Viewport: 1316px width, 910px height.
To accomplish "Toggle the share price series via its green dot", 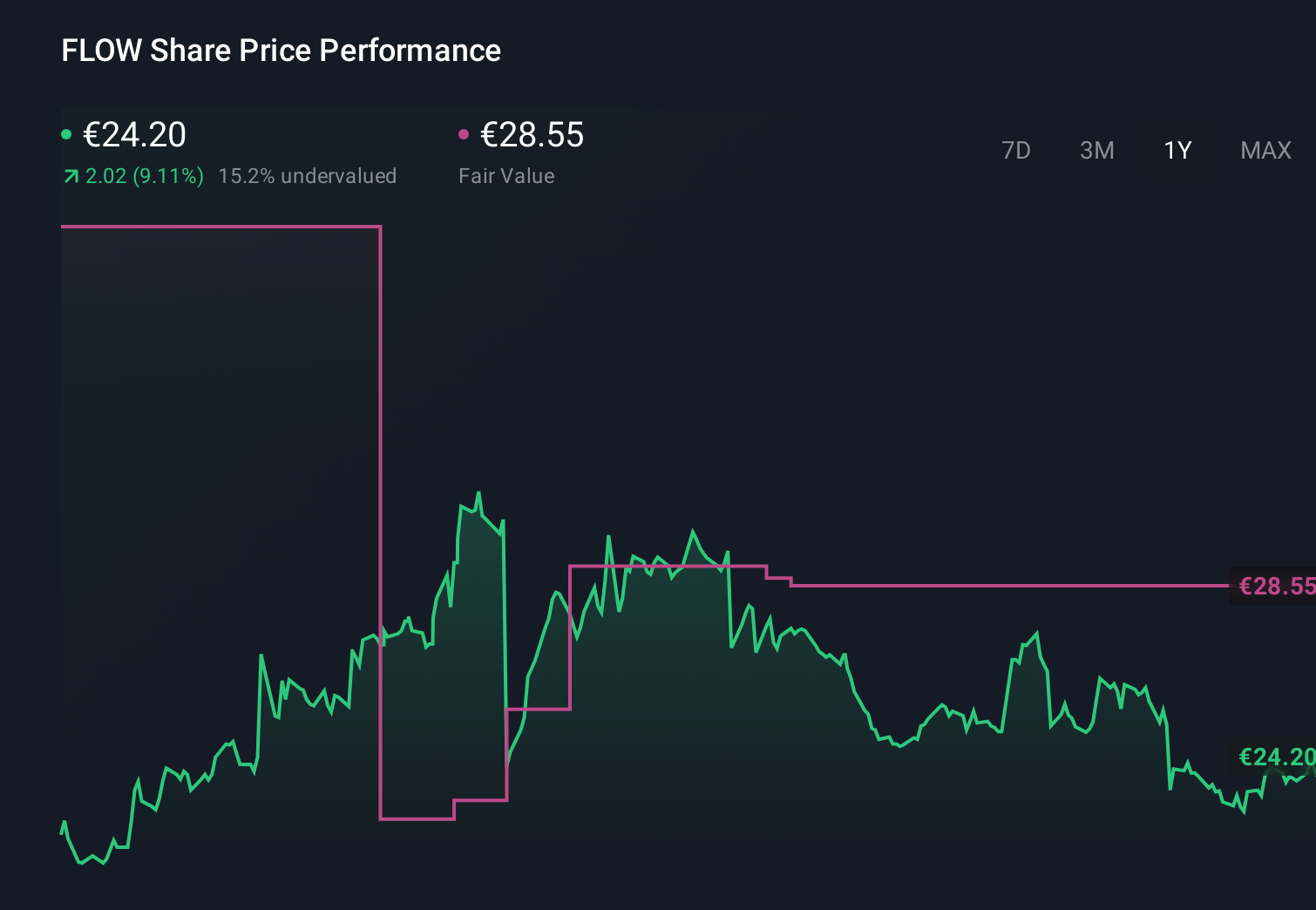I will point(66,133).
